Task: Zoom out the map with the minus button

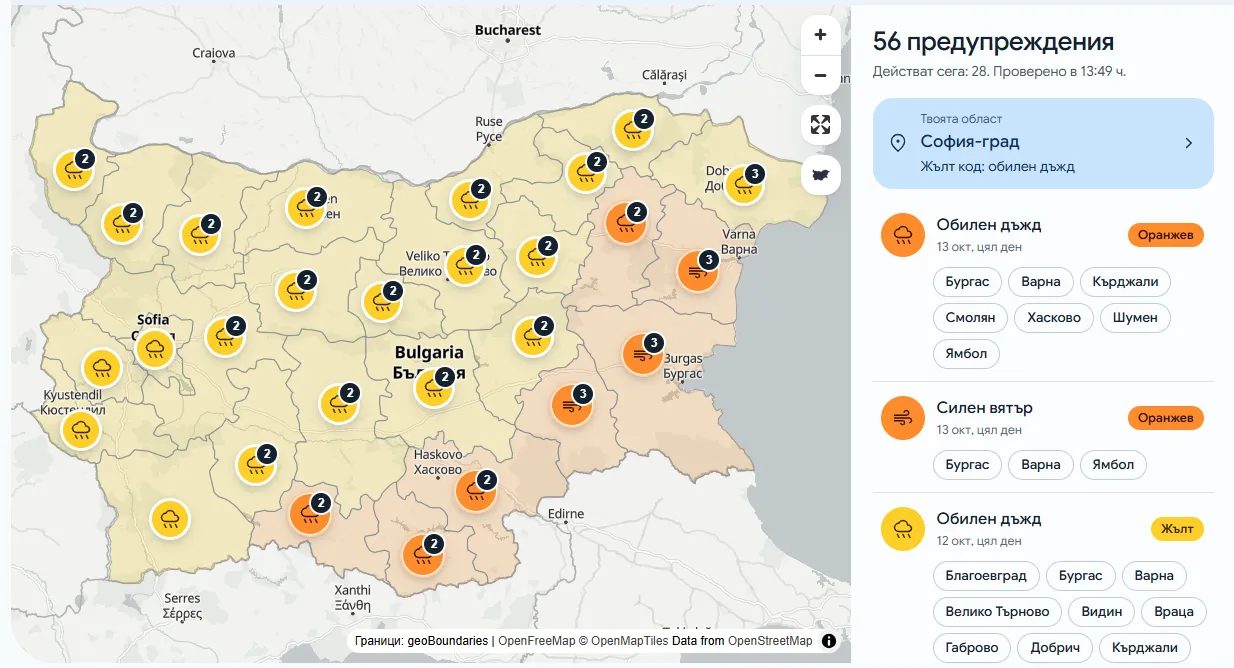Action: pos(820,75)
